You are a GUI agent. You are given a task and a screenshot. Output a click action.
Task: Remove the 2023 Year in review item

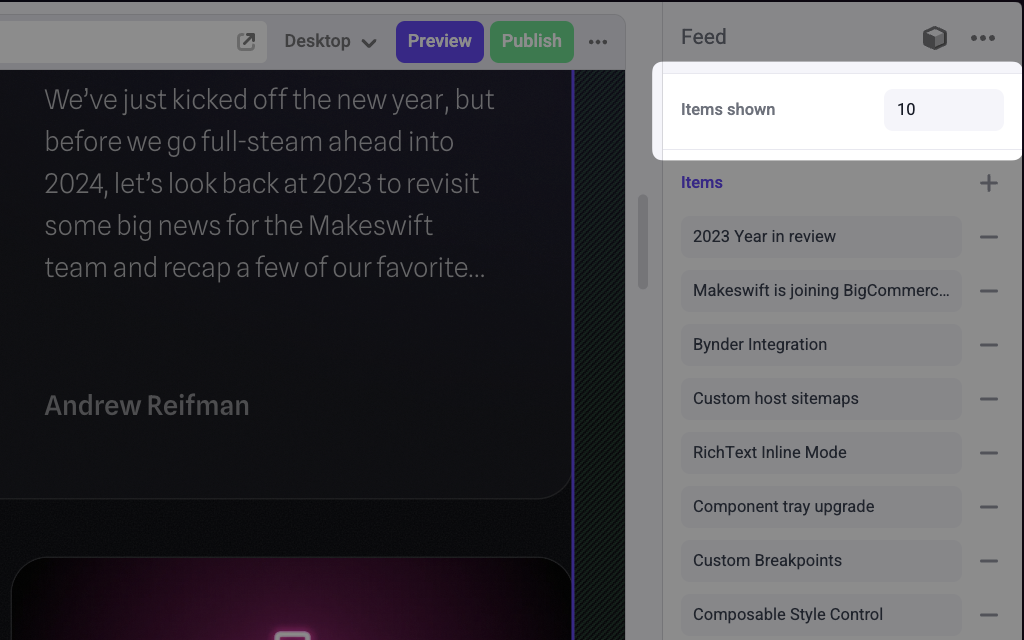989,237
